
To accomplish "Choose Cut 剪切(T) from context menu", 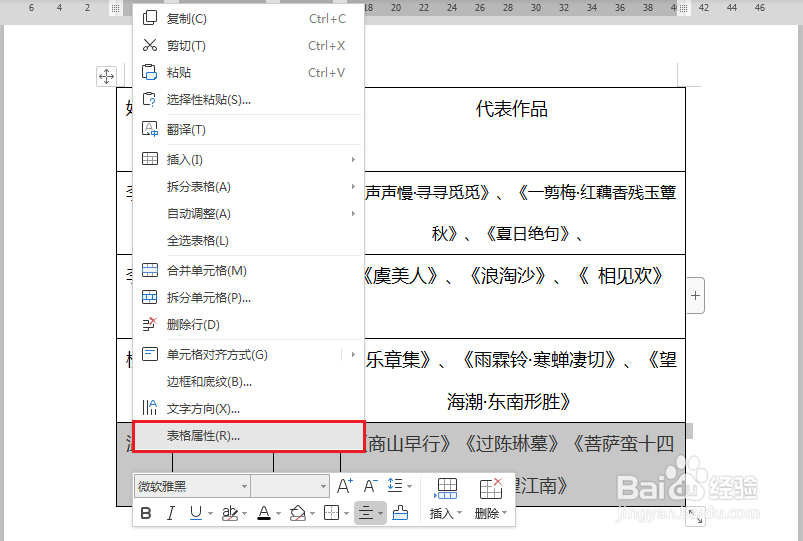I will (x=248, y=46).
